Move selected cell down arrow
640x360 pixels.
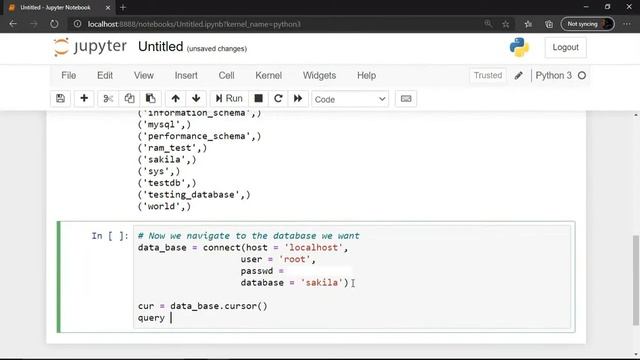click(196, 99)
